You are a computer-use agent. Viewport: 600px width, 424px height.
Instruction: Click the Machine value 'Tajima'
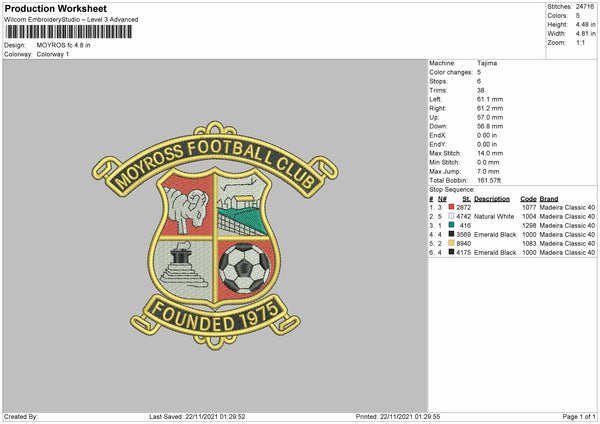pos(487,63)
